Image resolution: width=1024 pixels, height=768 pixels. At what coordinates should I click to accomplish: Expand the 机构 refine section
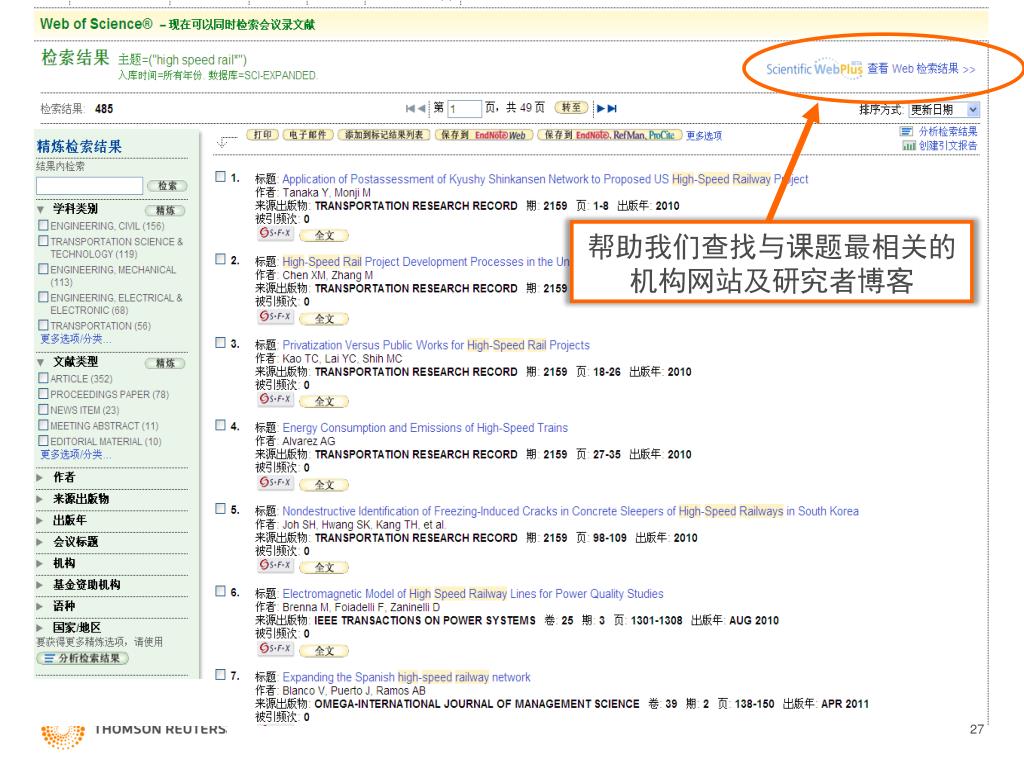(x=40, y=564)
